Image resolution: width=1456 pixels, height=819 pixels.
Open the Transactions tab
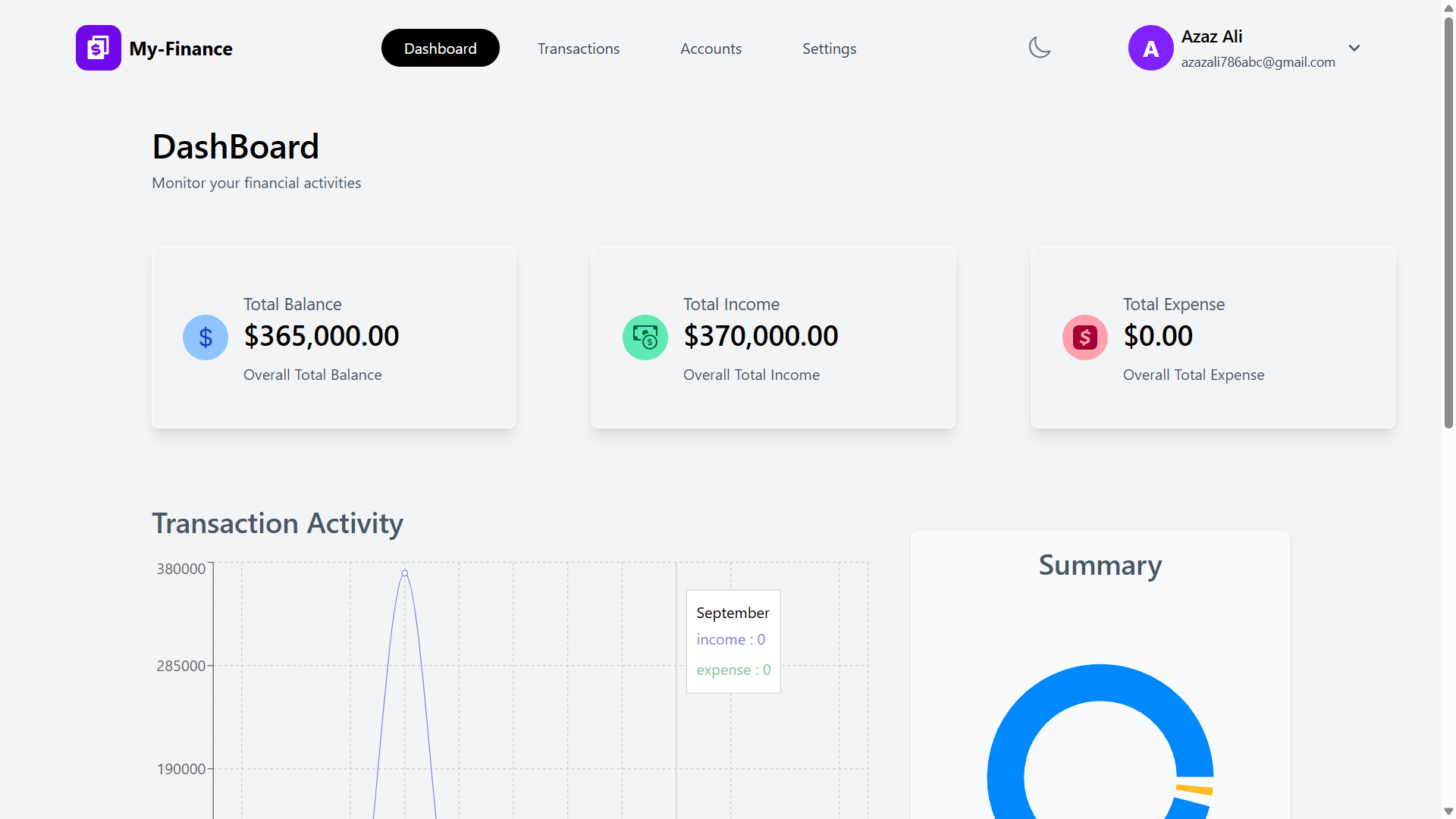[579, 49]
